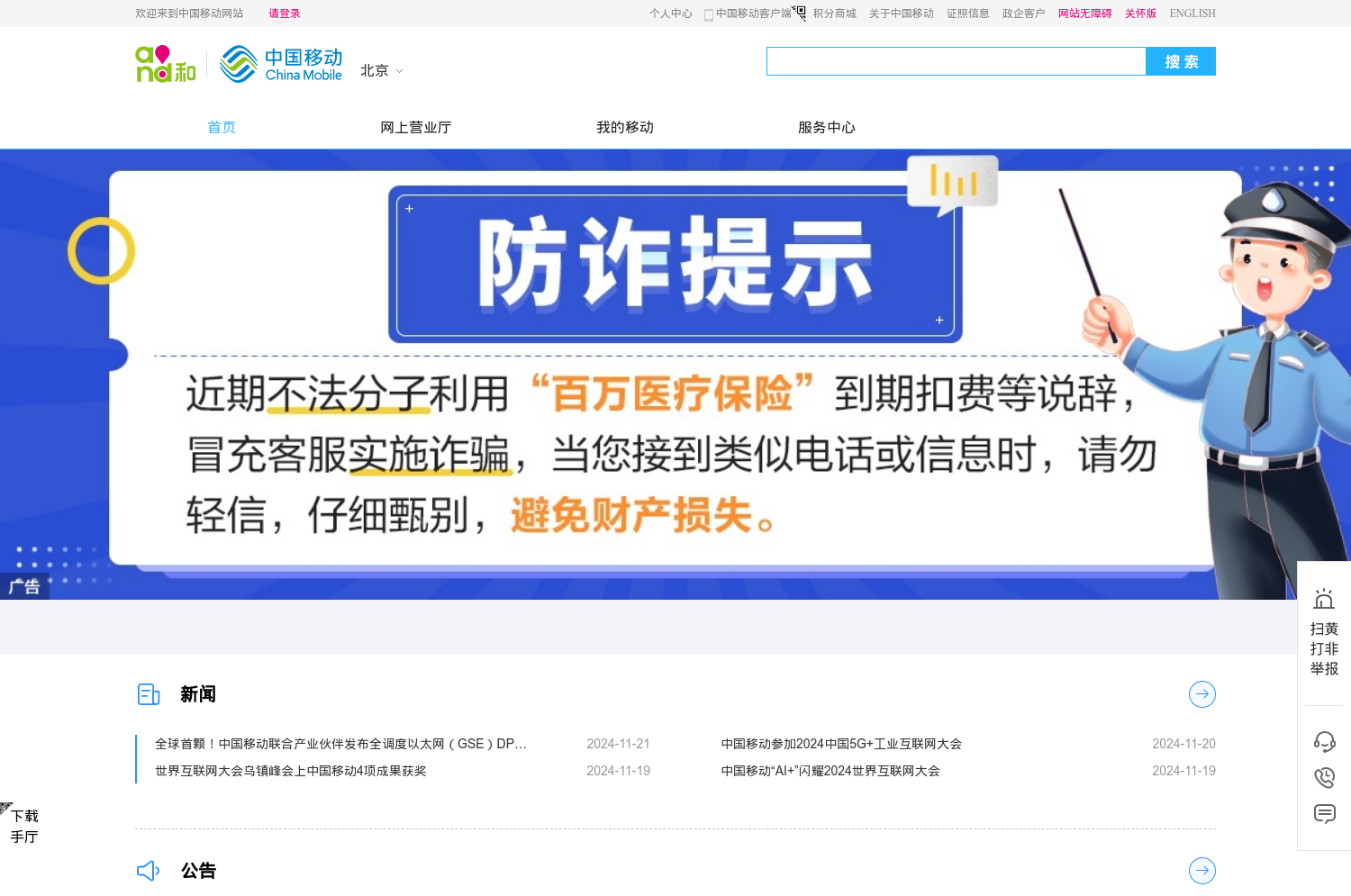
Task: Open 中国移动客户端 link
Action: [x=753, y=14]
